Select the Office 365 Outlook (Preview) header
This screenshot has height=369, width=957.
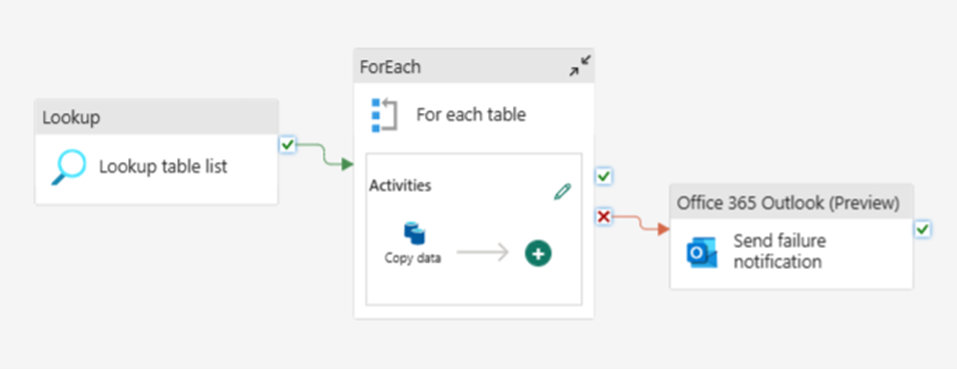pos(792,202)
